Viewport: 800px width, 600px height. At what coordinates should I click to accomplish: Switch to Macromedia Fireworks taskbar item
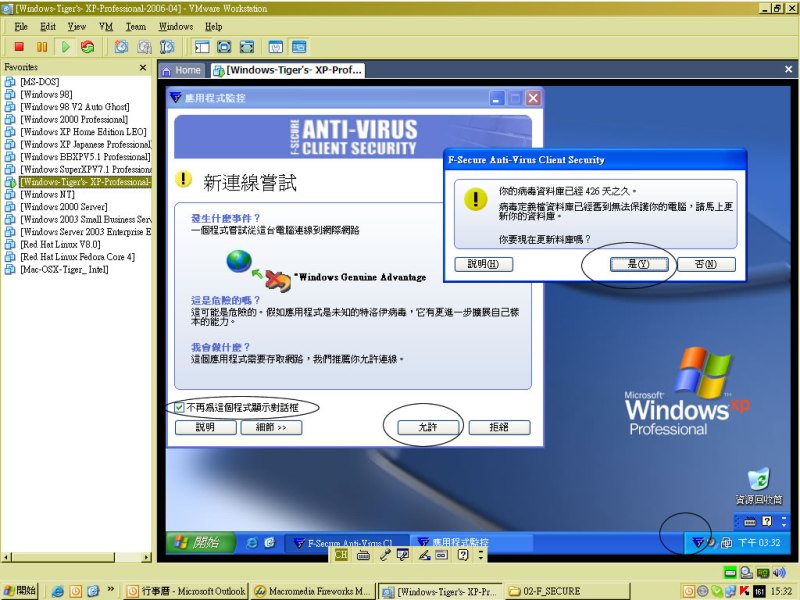(313, 591)
